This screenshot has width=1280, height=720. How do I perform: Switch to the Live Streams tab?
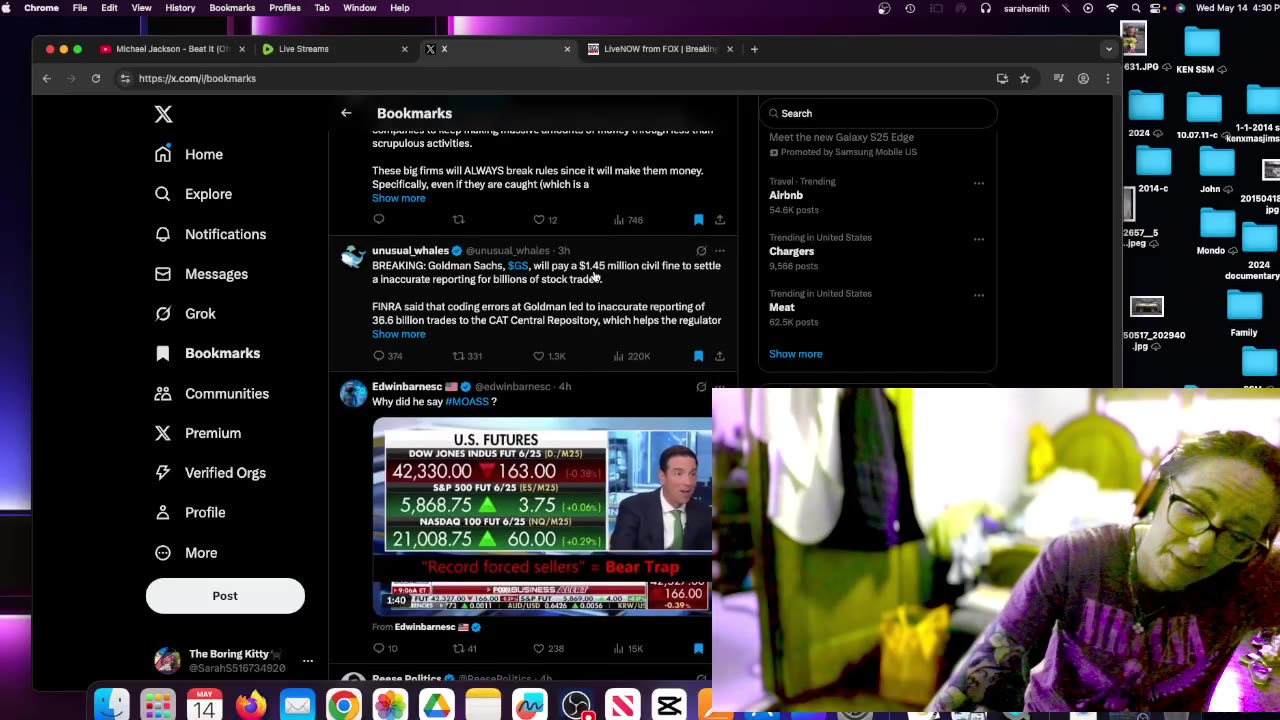click(x=334, y=49)
